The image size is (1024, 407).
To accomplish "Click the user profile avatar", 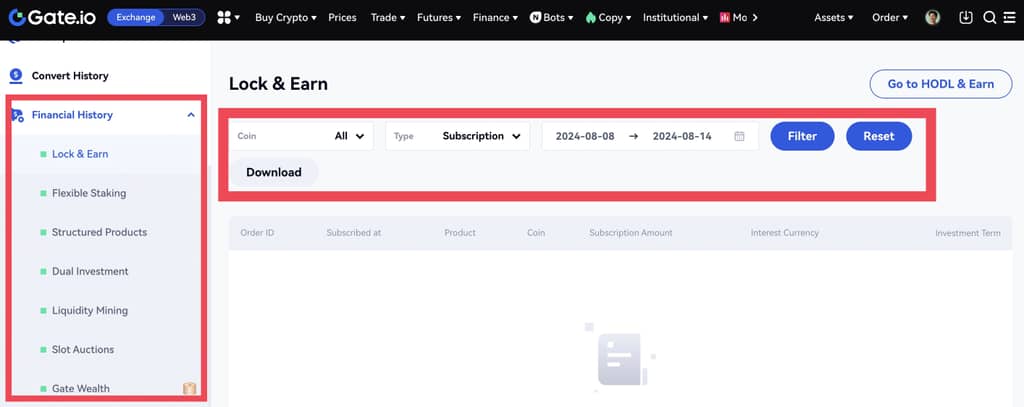I will tap(933, 17).
